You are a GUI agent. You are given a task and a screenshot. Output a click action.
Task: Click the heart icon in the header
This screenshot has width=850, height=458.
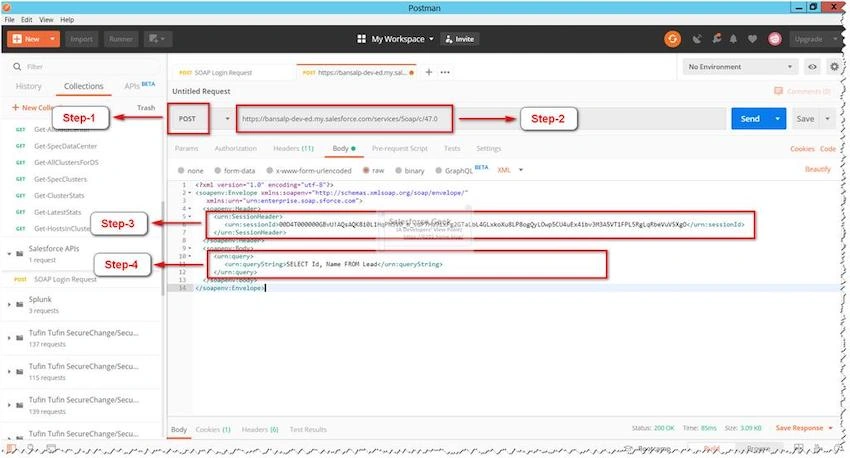coord(752,39)
